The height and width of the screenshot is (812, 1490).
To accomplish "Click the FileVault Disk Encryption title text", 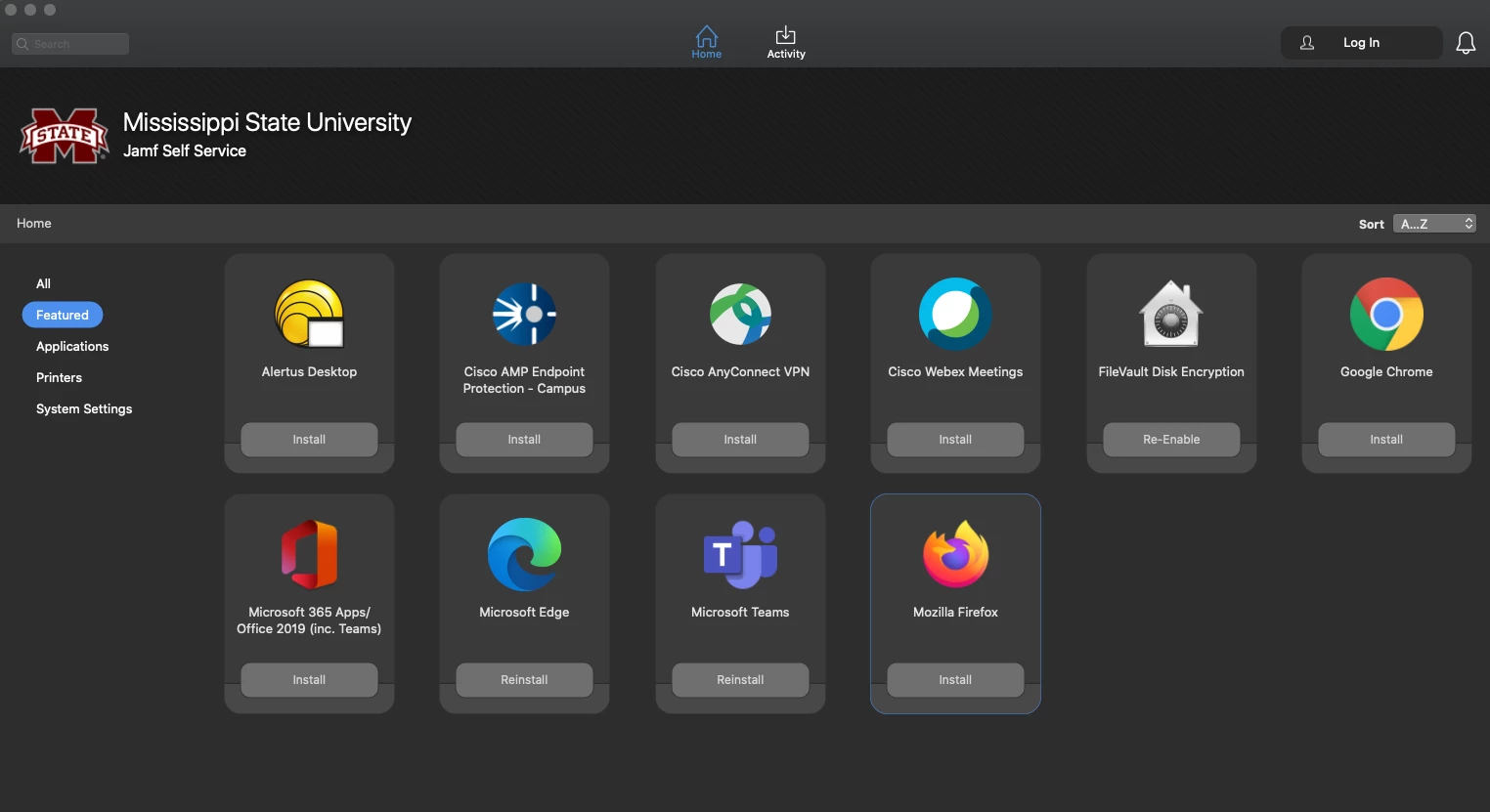I will pyautogui.click(x=1171, y=372).
